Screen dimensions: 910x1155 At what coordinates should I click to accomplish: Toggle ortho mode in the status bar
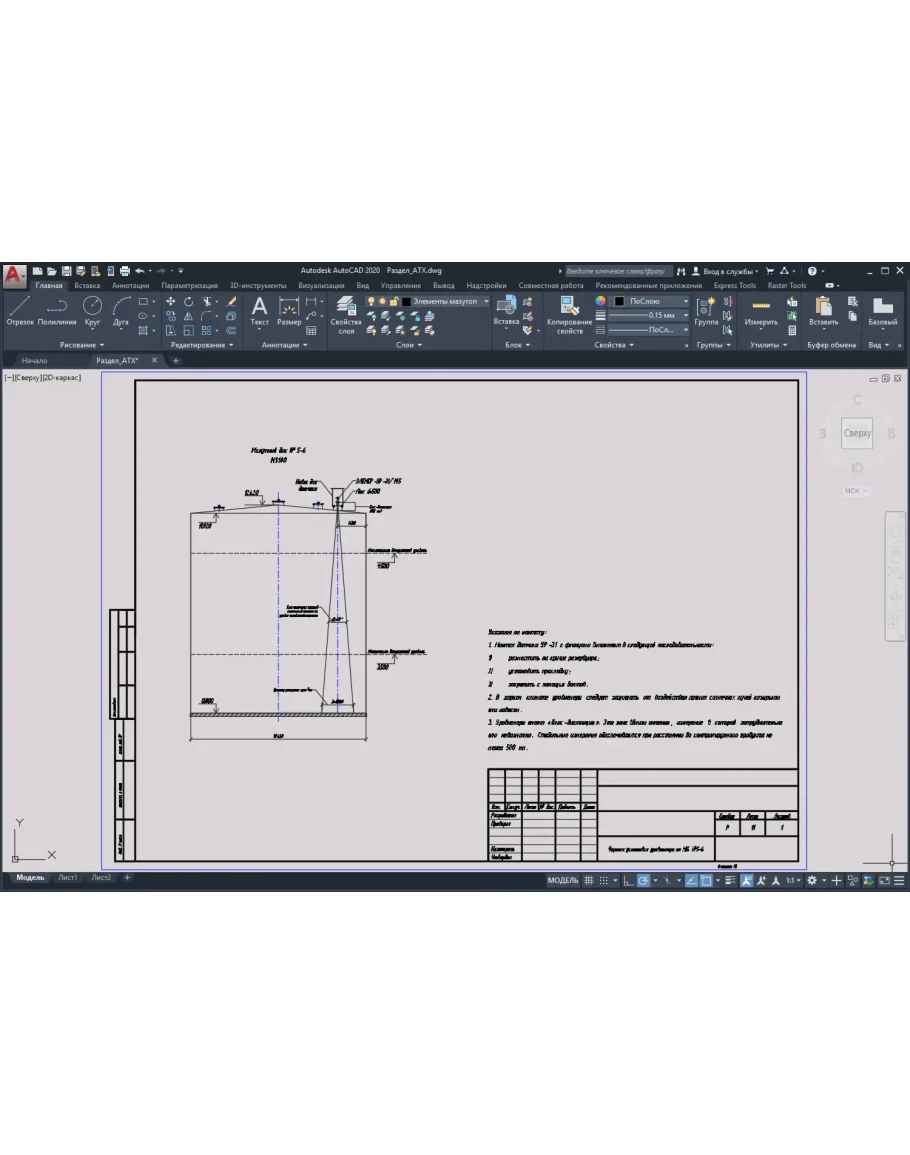[627, 881]
